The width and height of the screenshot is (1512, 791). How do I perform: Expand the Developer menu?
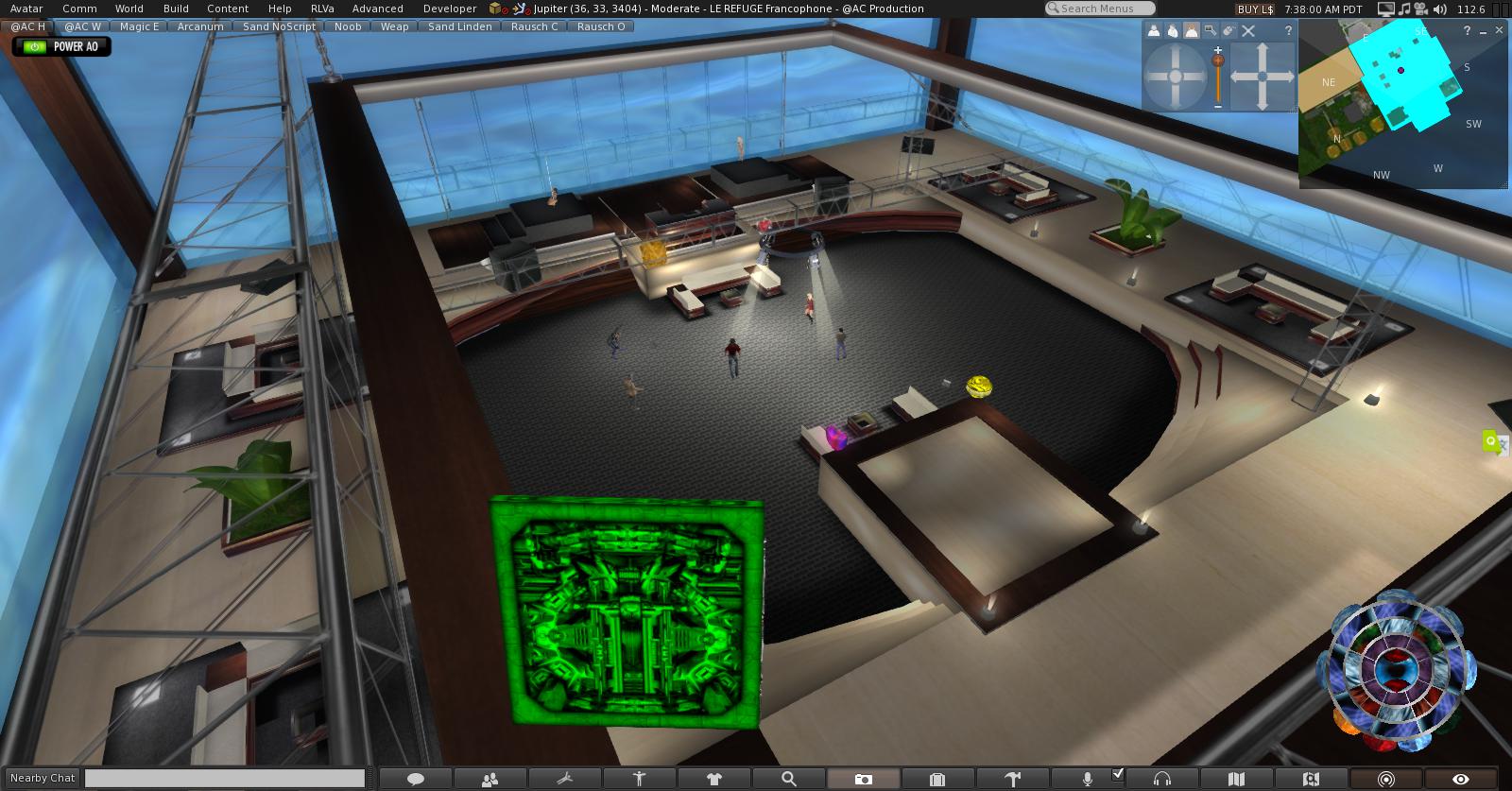click(x=450, y=9)
